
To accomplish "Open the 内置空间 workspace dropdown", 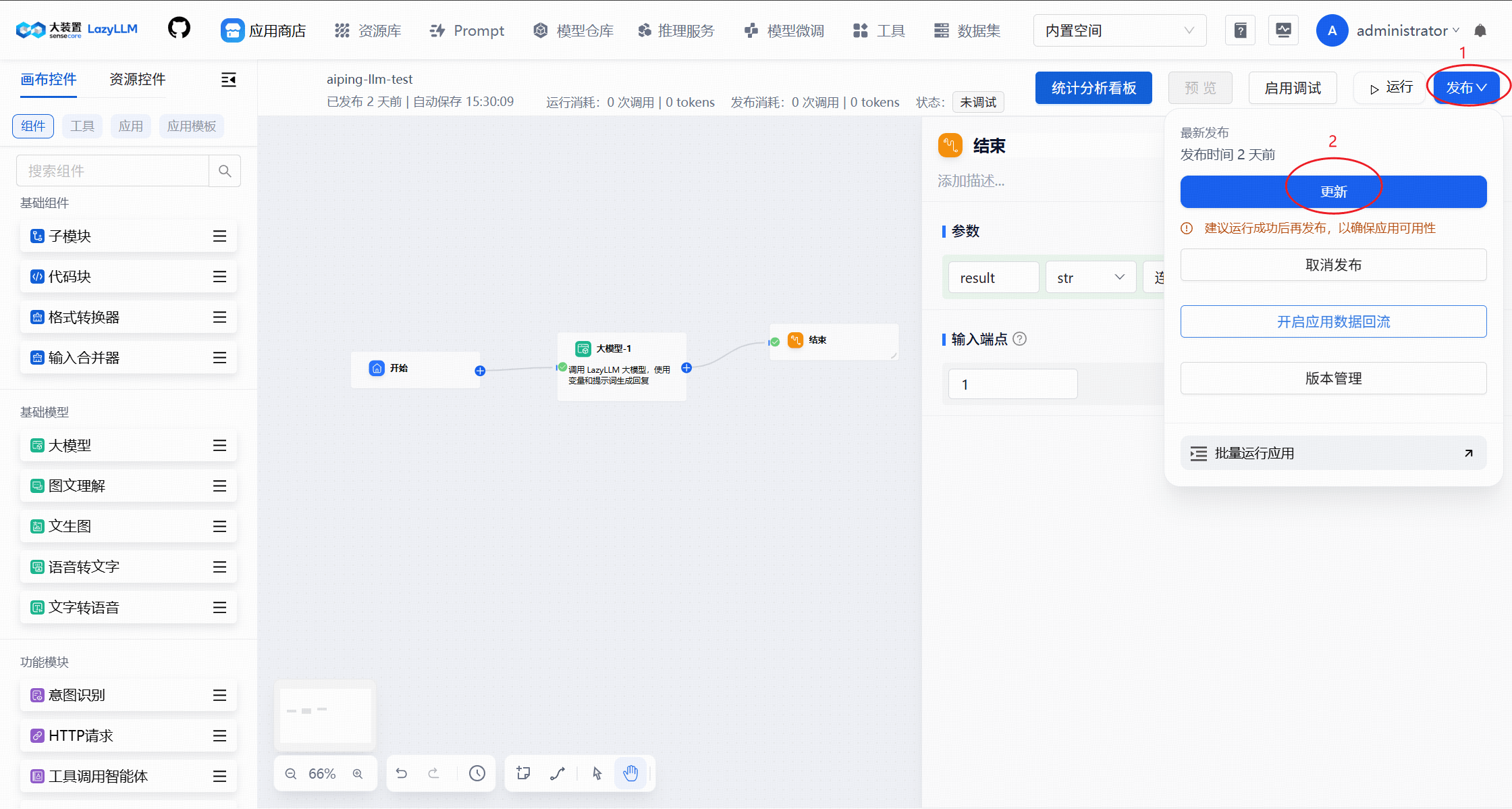I will point(1119,30).
